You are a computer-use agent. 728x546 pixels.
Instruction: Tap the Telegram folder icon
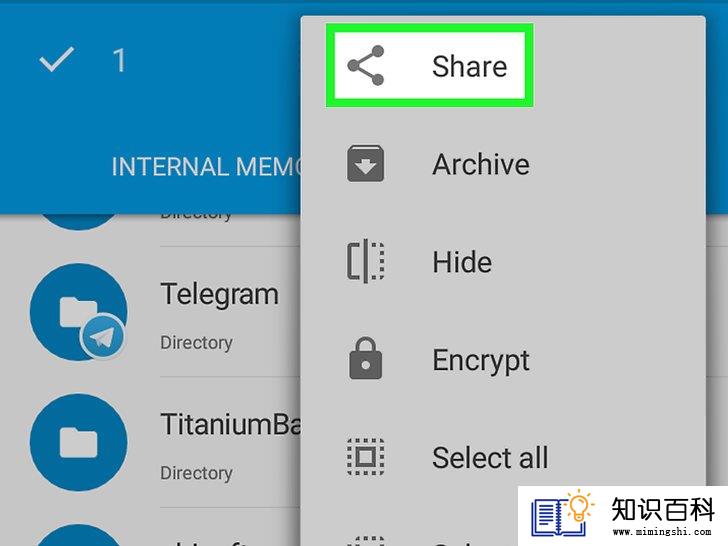pos(78,312)
